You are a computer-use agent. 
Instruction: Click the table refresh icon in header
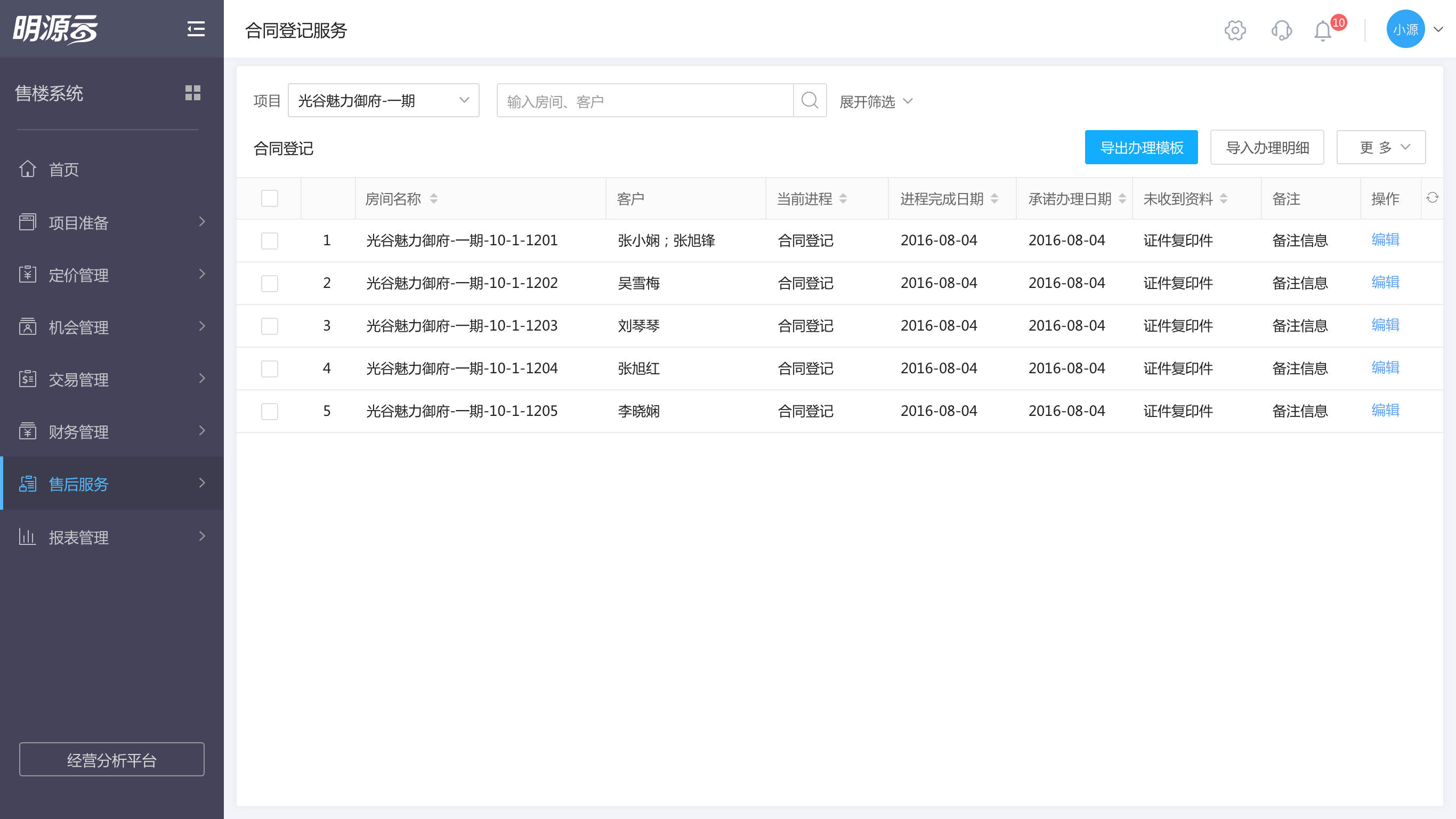[x=1431, y=197]
